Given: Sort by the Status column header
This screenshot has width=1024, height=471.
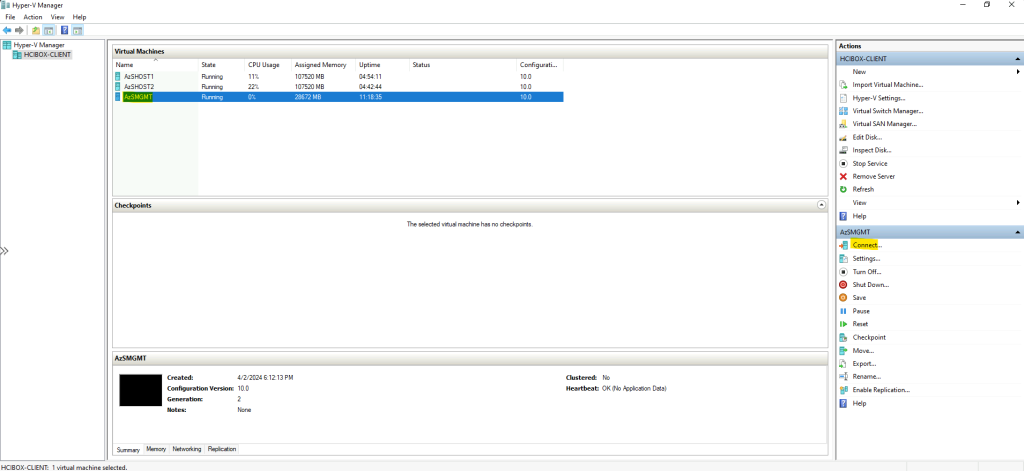Looking at the screenshot, I should pos(463,65).
